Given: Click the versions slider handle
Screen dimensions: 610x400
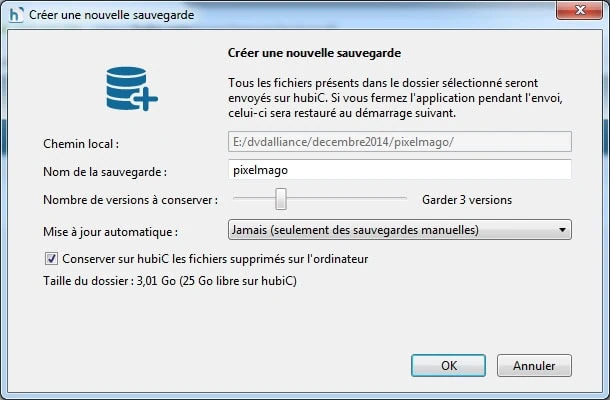Looking at the screenshot, I should pyautogui.click(x=281, y=199).
